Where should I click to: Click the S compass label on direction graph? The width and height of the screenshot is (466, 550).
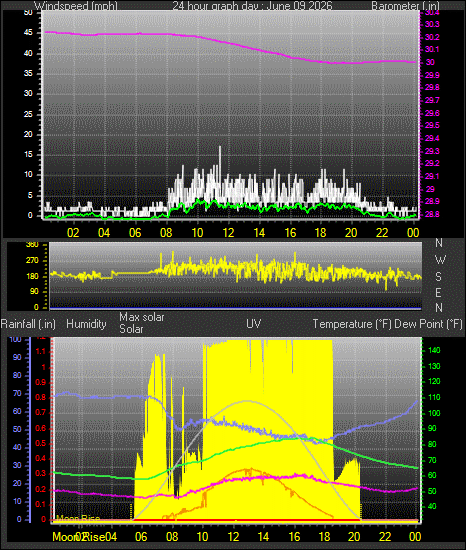pyautogui.click(x=438, y=277)
